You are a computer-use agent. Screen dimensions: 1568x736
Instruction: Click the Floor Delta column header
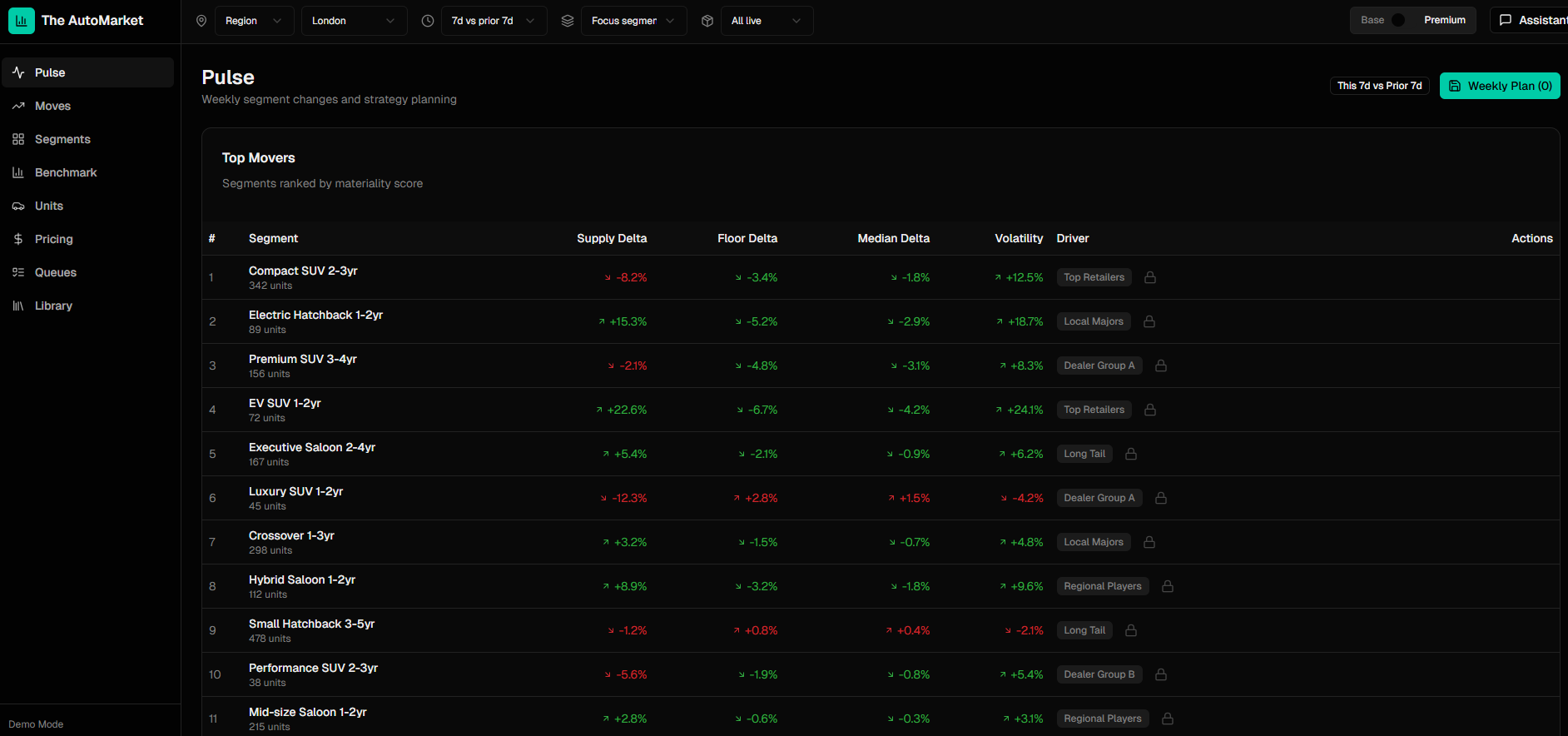click(x=747, y=238)
